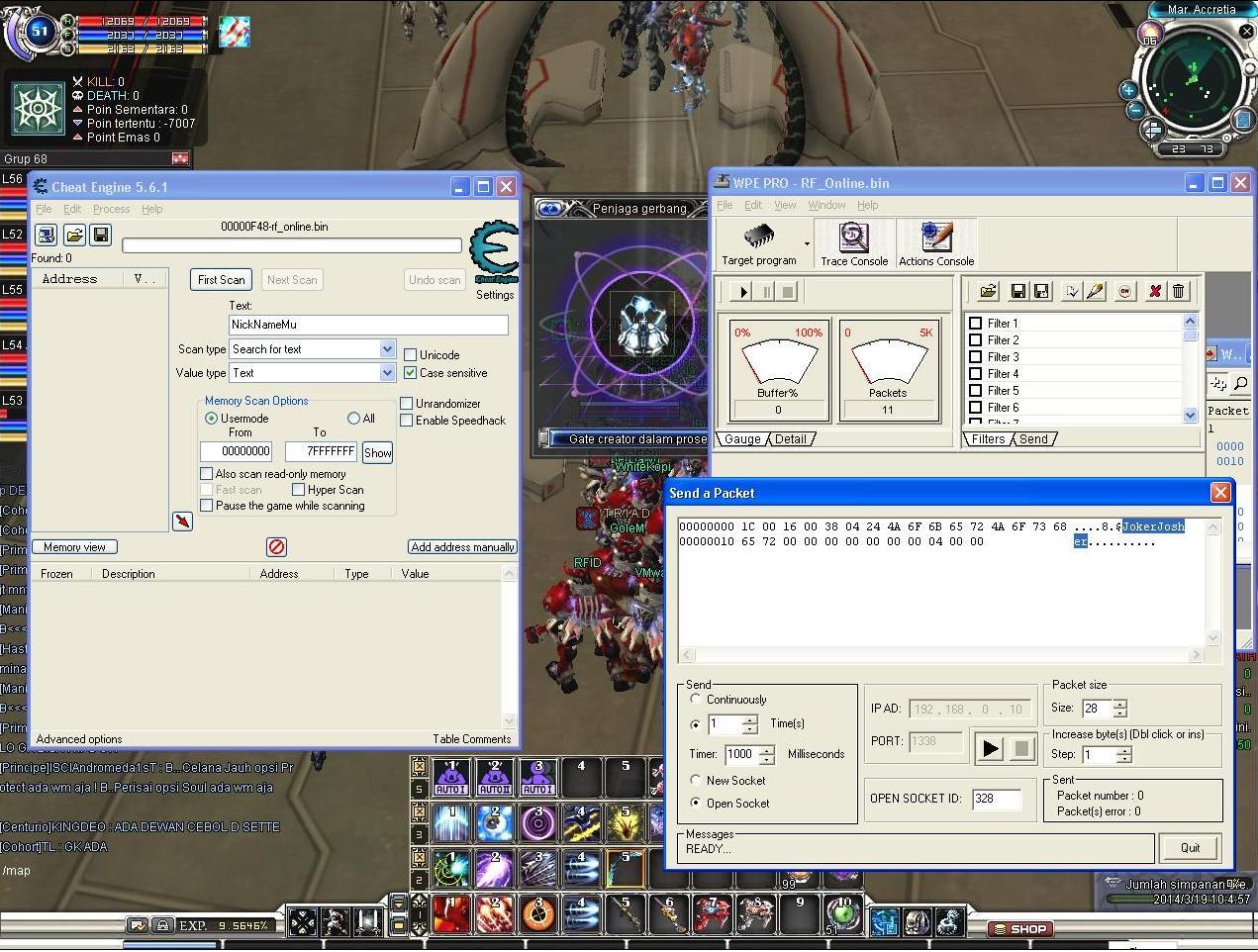Click Add address manually
Image resolution: width=1258 pixels, height=952 pixels.
pos(462,547)
